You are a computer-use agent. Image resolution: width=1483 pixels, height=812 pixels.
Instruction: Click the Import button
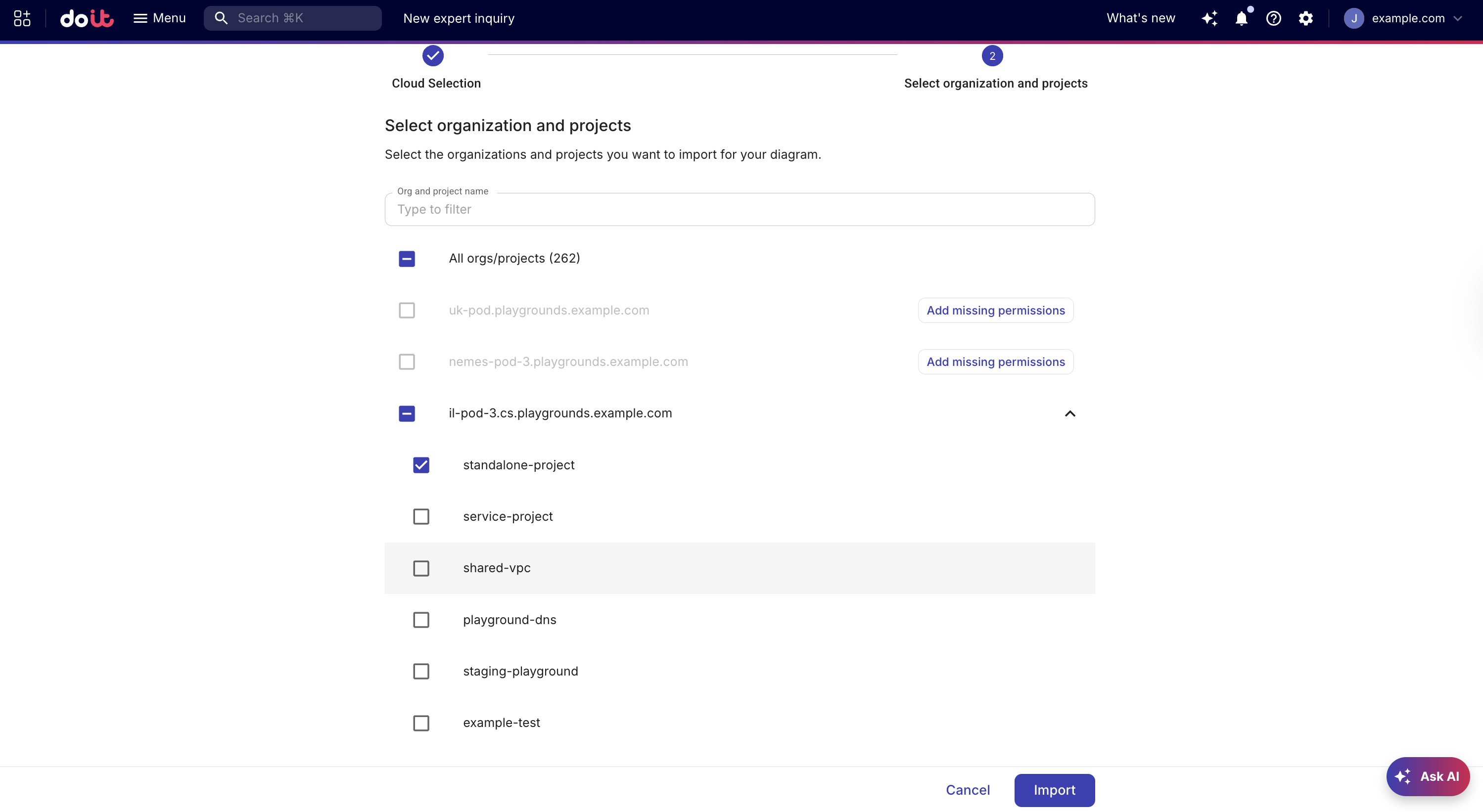1054,790
